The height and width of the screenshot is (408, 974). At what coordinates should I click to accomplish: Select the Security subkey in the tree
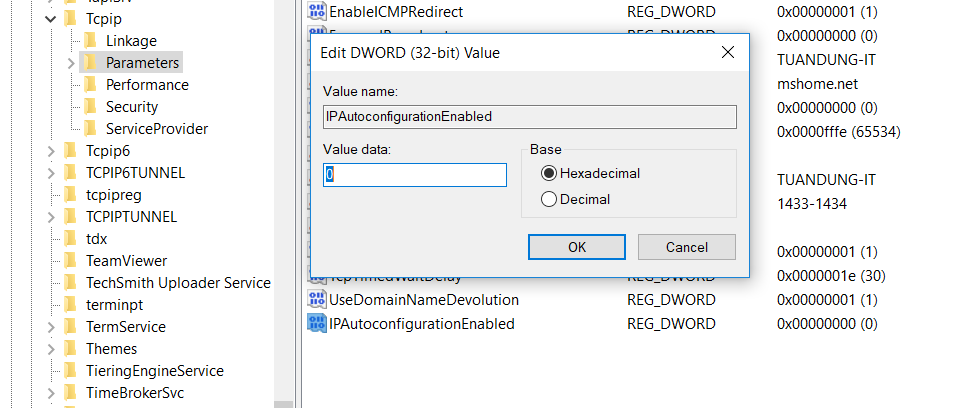click(132, 107)
